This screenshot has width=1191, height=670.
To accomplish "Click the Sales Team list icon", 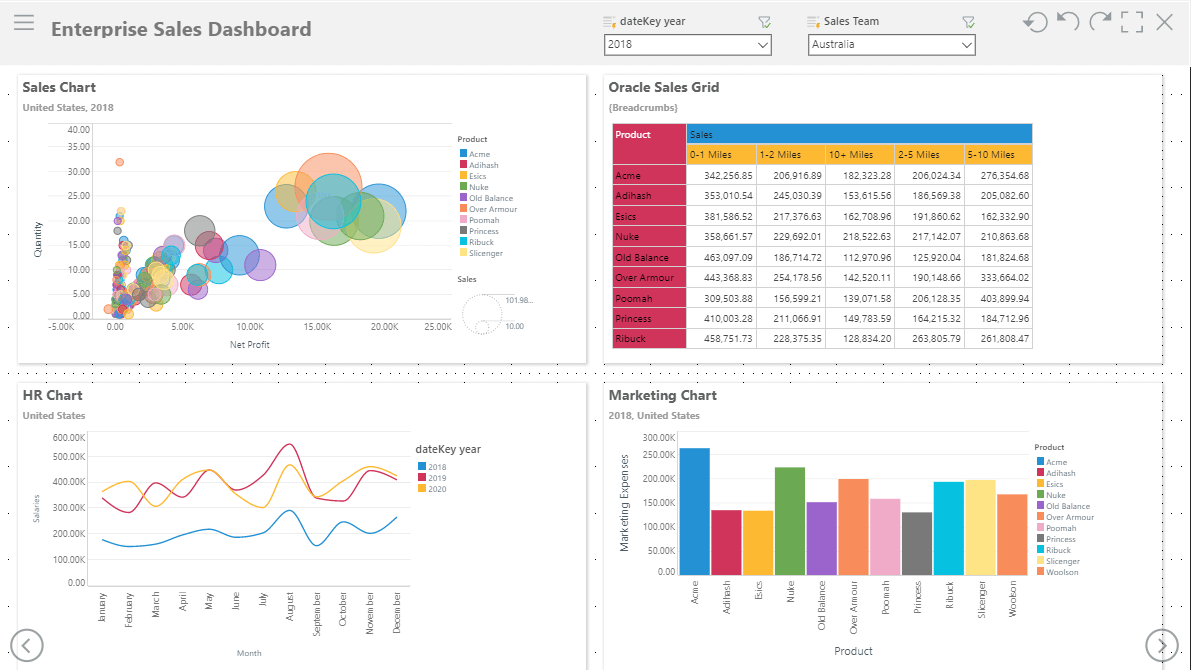I will coord(813,22).
